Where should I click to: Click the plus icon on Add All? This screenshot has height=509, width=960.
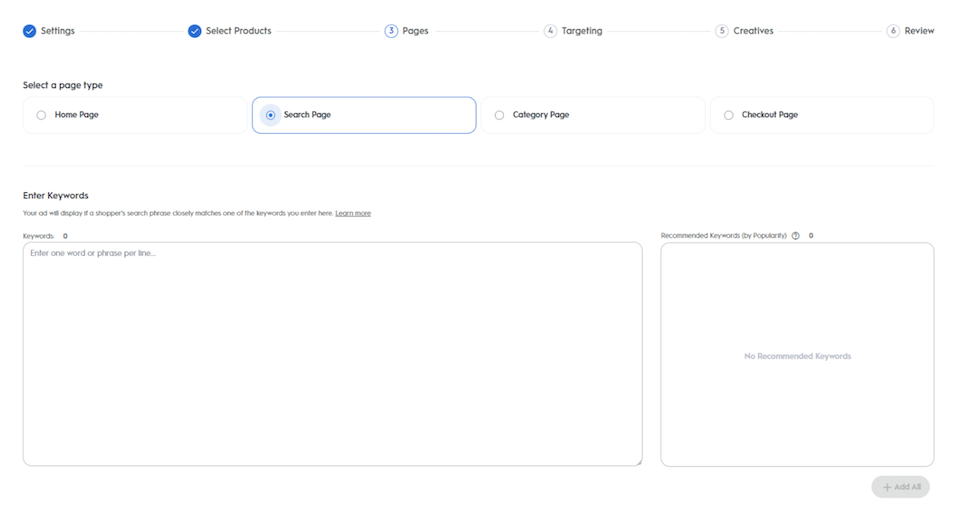(x=887, y=487)
